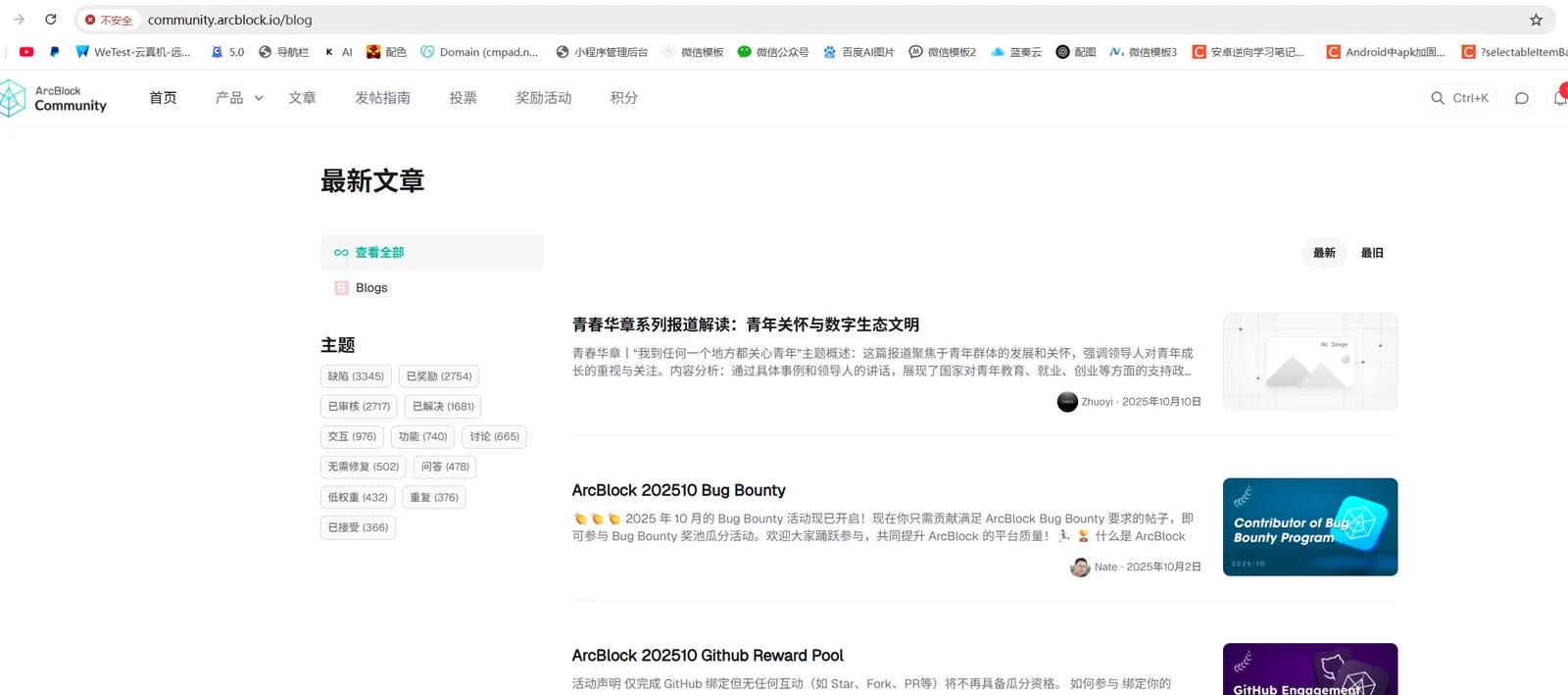Sort articles by 最旧

(1372, 253)
